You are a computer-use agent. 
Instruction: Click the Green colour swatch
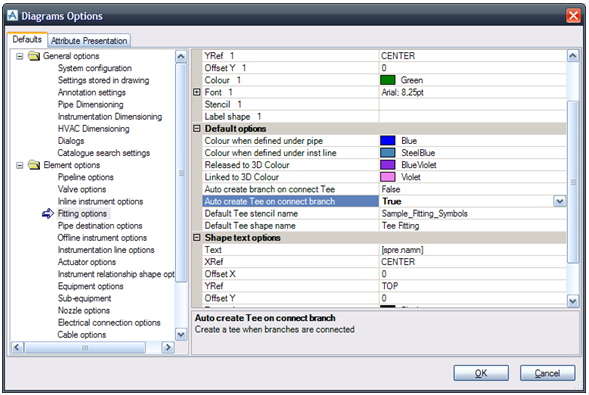coord(388,80)
